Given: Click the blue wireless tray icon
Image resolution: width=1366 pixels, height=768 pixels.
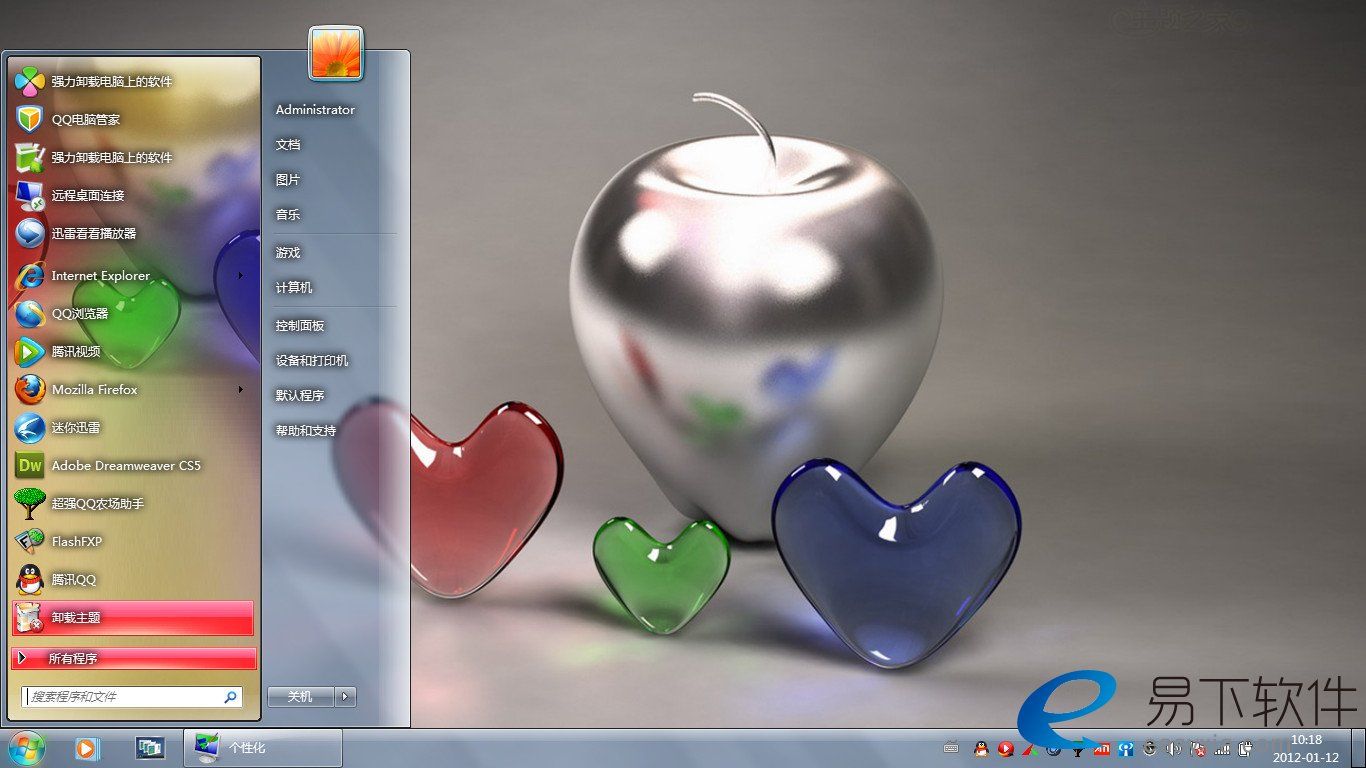Looking at the screenshot, I should 1126,748.
